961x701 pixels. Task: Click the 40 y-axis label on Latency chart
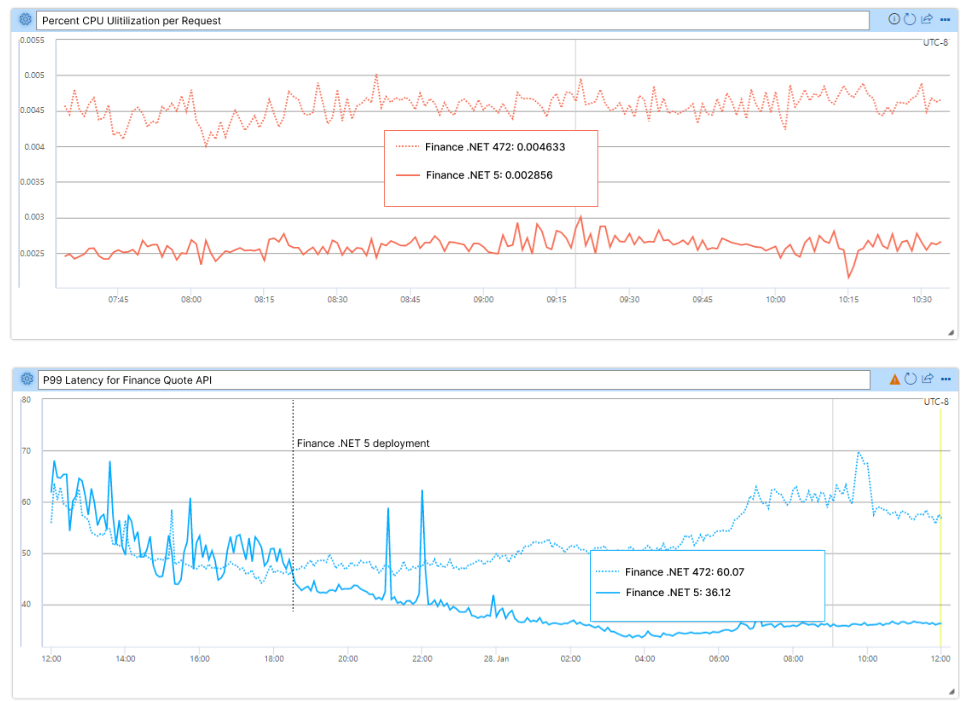pyautogui.click(x=26, y=604)
